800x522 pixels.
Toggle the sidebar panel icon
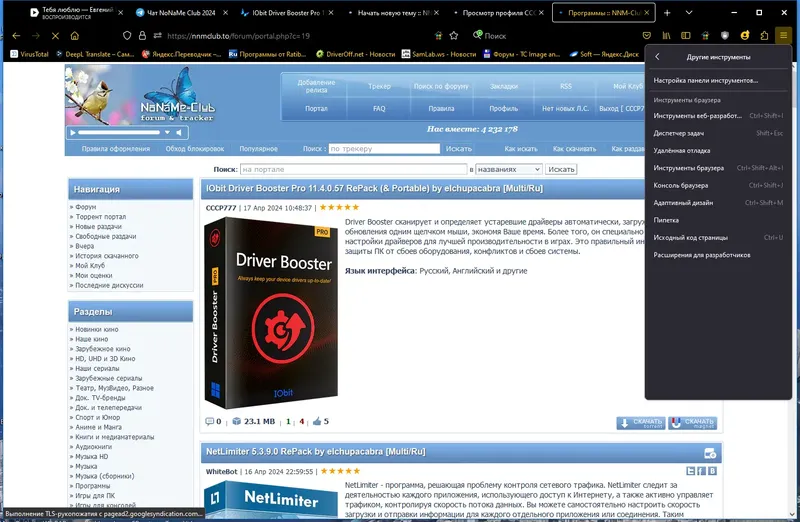pos(686,36)
